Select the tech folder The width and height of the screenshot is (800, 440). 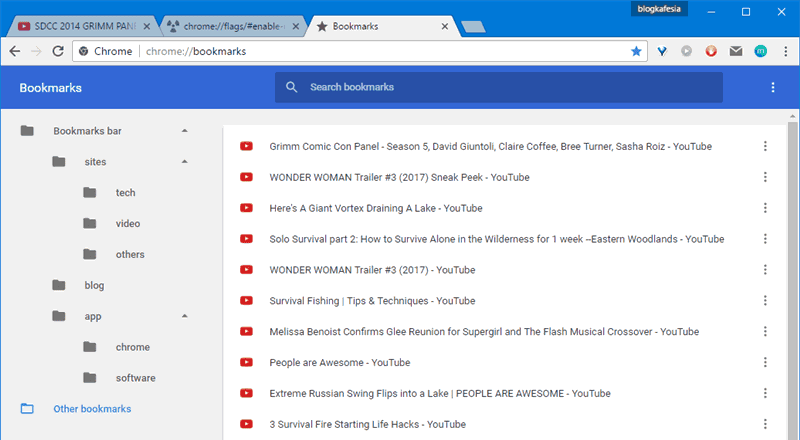[126, 193]
